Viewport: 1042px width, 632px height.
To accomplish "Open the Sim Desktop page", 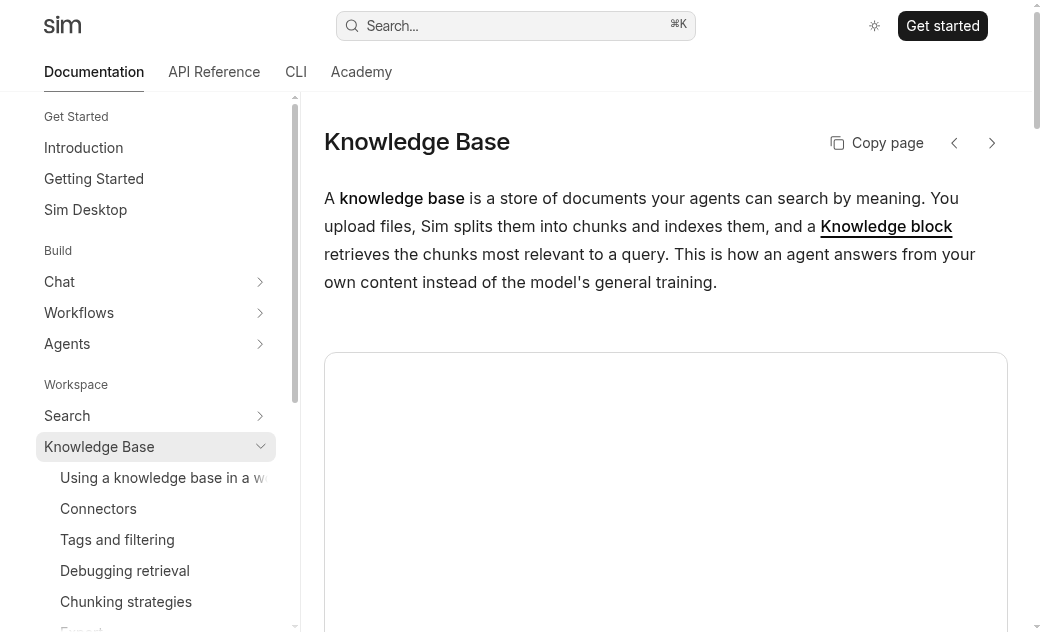I will point(85,209).
